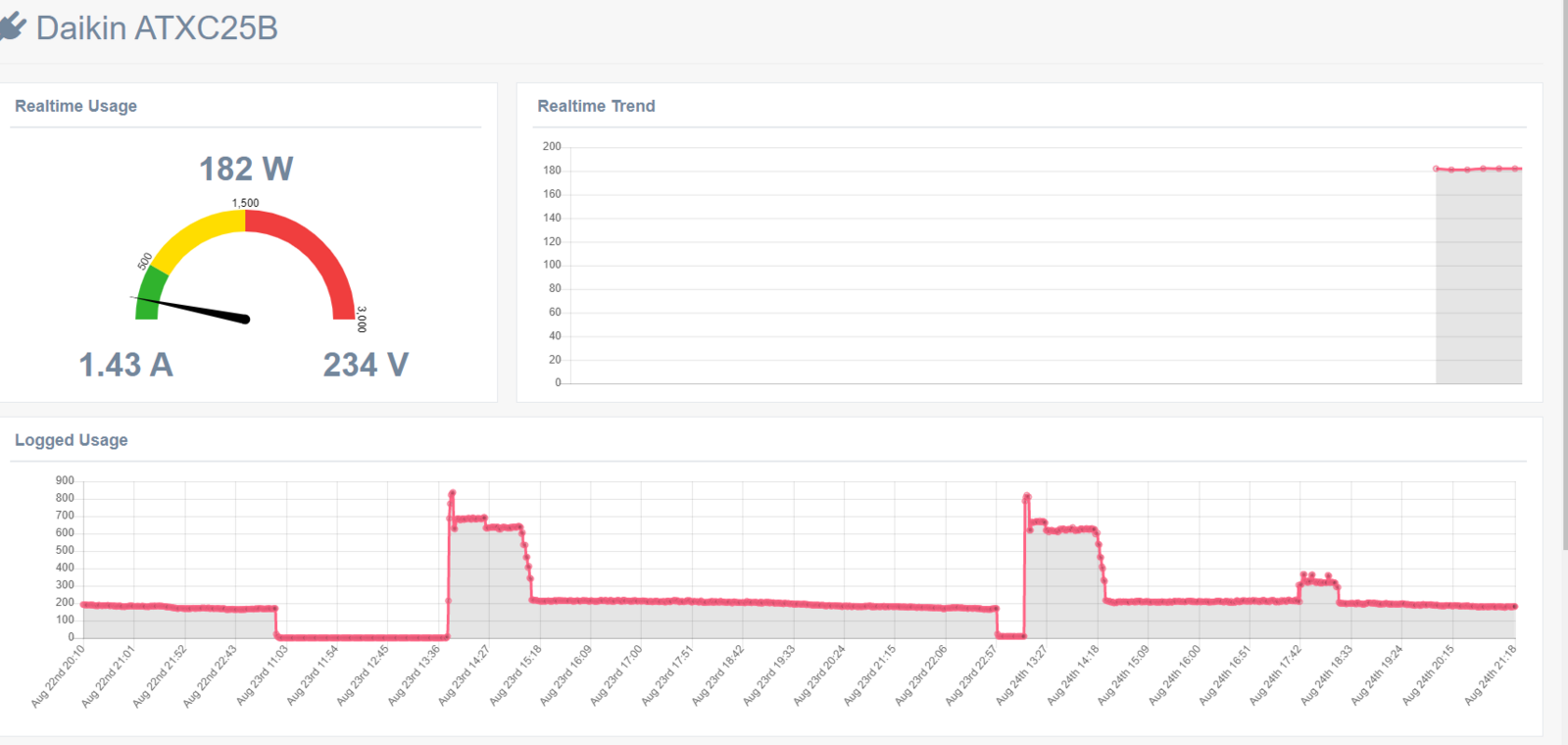
Task: Click the 180 axis label on Realtime Trend
Action: coord(552,170)
